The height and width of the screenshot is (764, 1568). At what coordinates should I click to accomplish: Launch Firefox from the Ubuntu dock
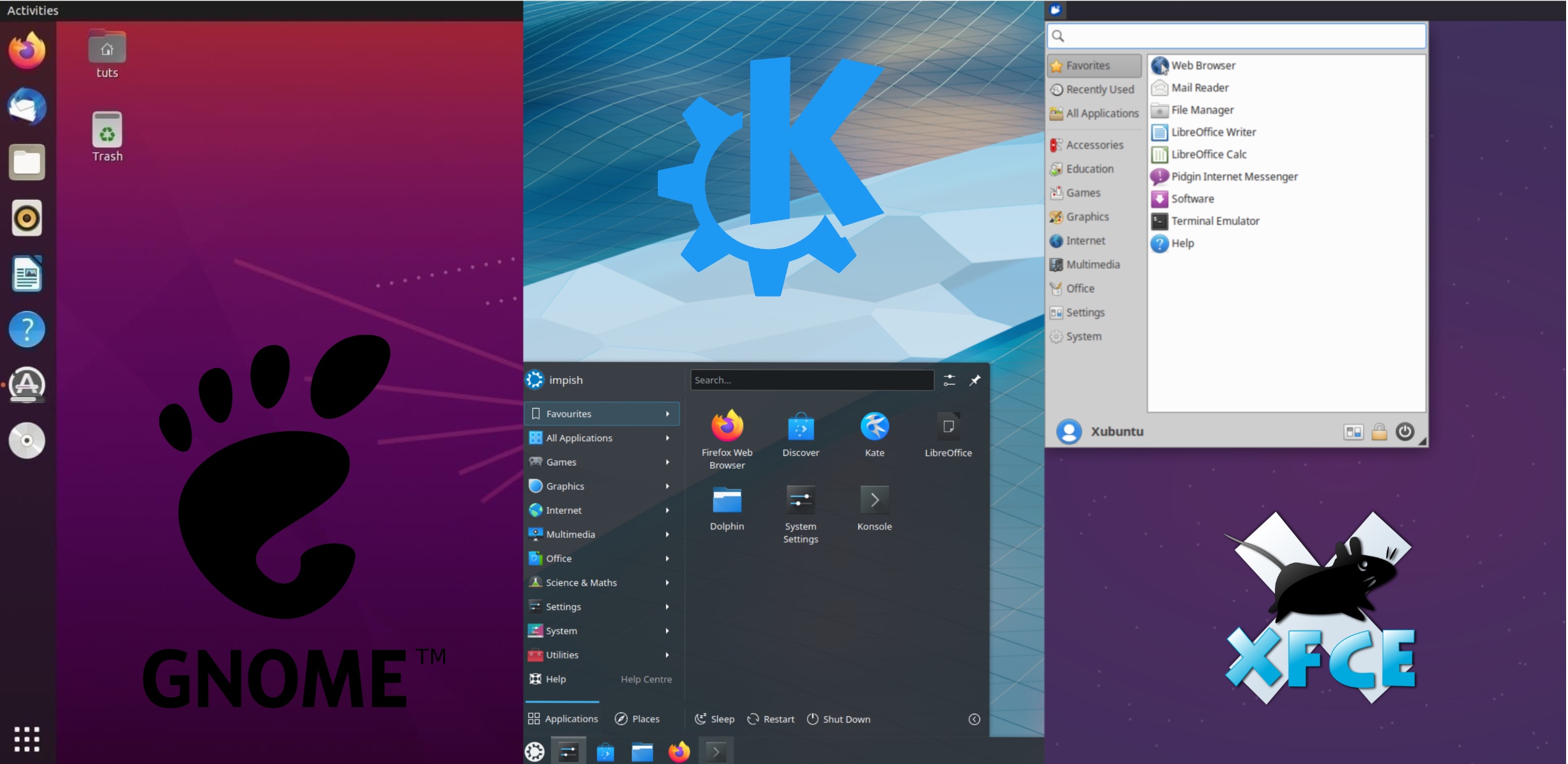pyautogui.click(x=26, y=51)
